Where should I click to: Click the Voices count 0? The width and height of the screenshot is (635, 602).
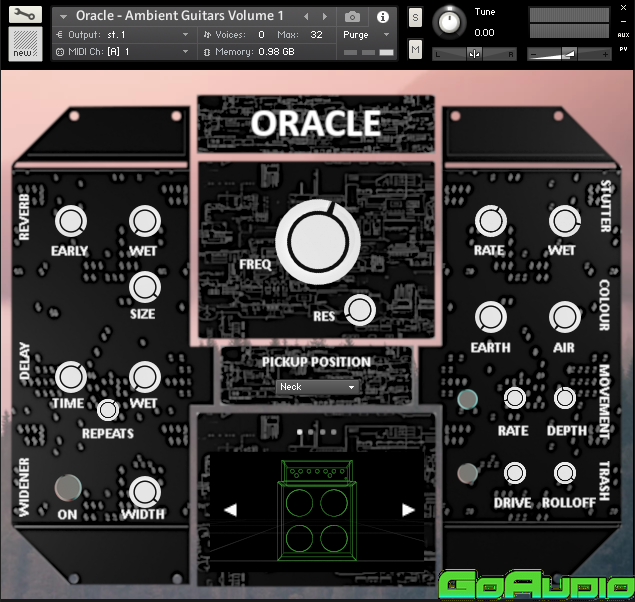tap(261, 35)
